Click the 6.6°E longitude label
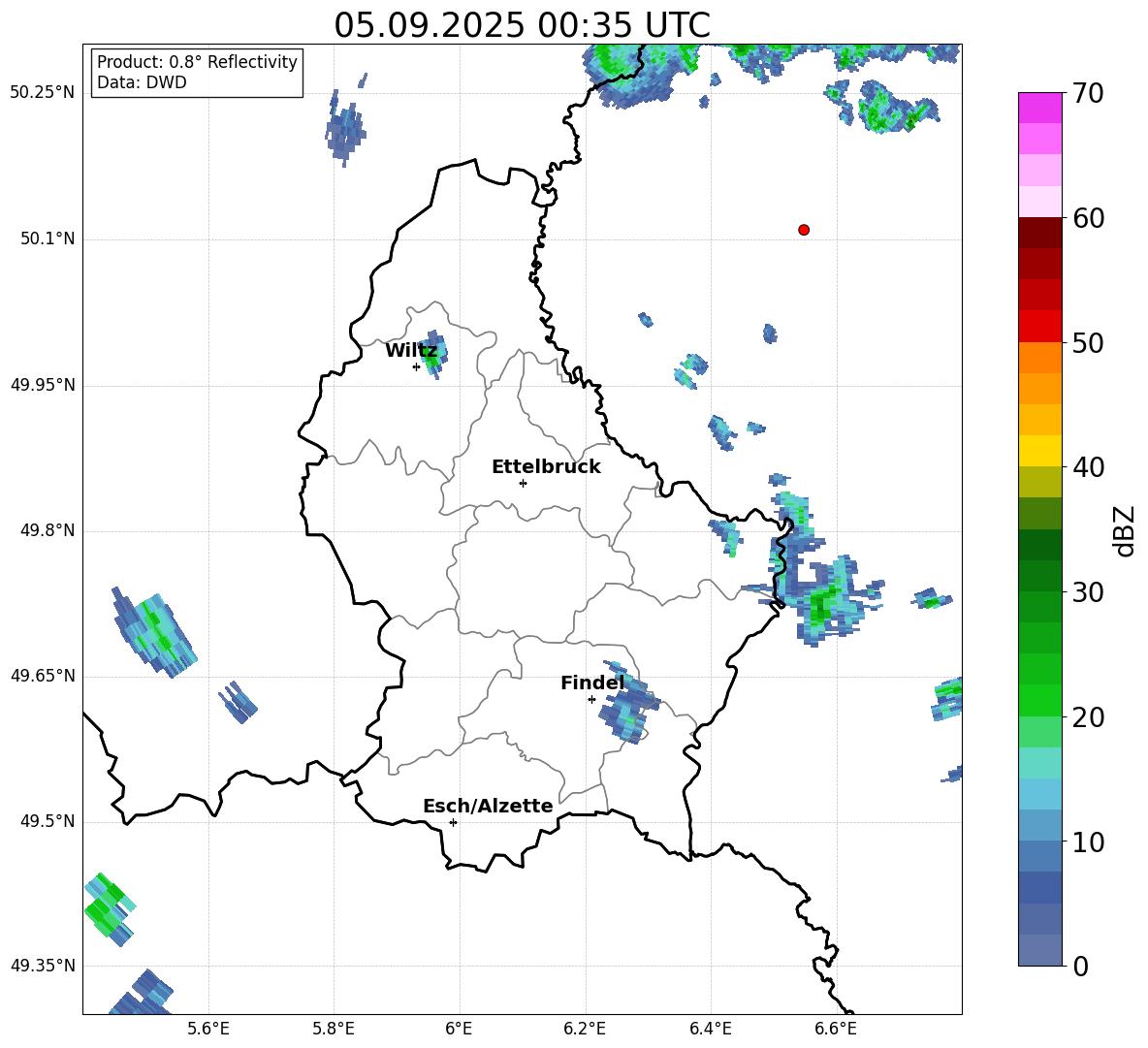 coord(836,1029)
